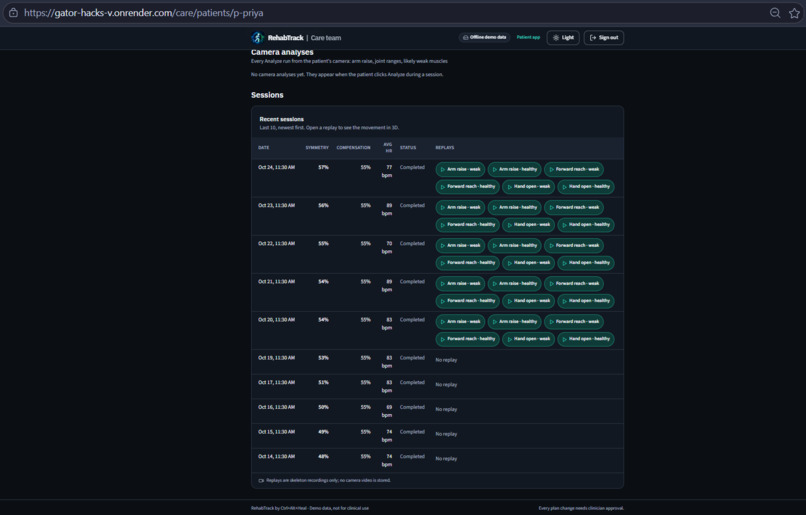This screenshot has width=806, height=515.
Task: Play Oct 23 Hand open - healthy replay
Action: (585, 225)
